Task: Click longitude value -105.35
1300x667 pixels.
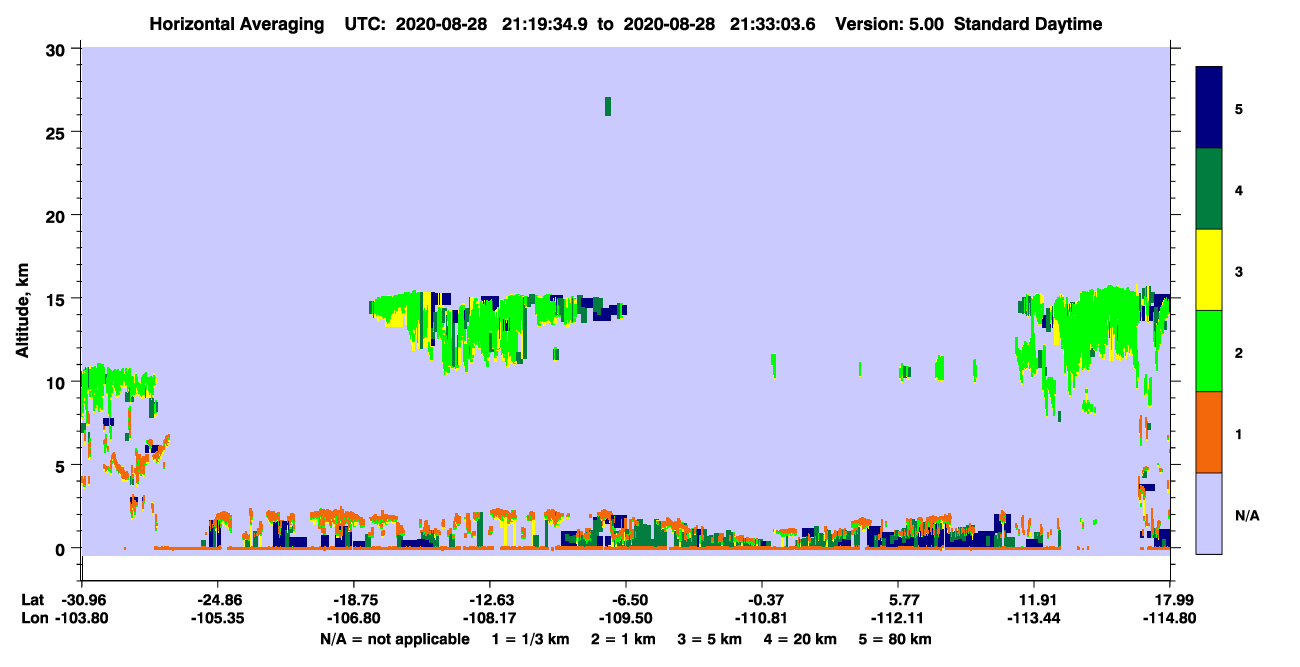Action: click(x=218, y=618)
